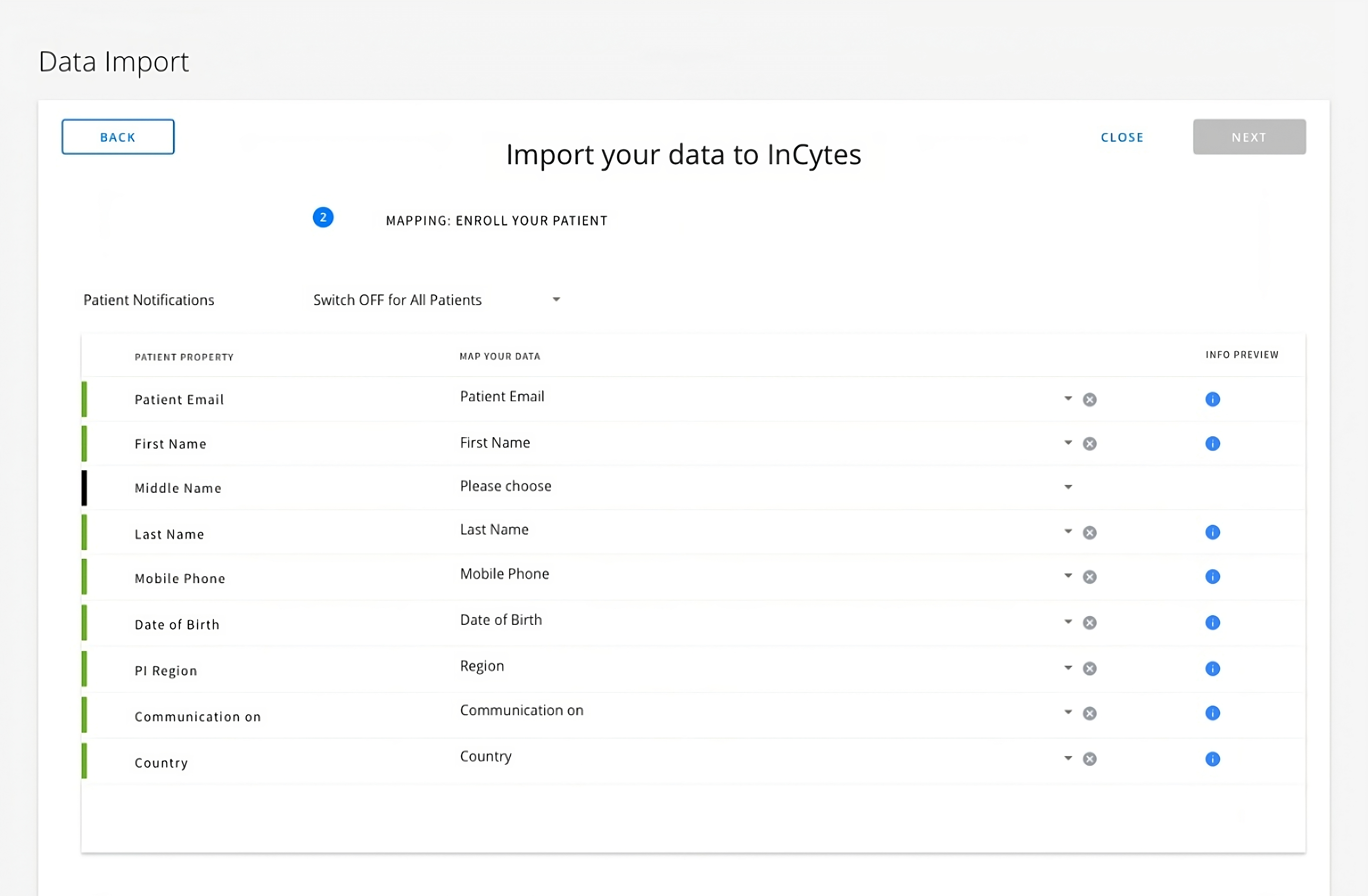Screen dimensions: 1368x896
Task: Click the info preview icon for Patient Email
Action: tap(1213, 399)
